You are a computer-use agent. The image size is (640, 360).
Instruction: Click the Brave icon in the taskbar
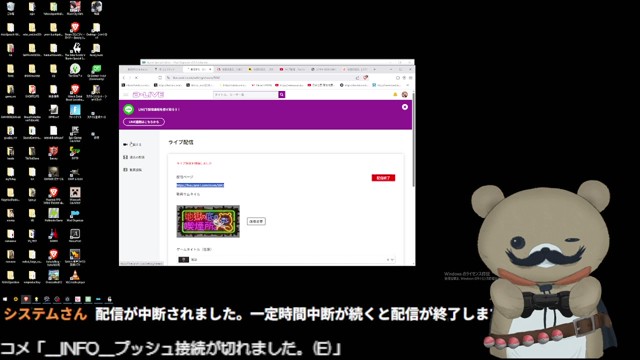[26, 299]
